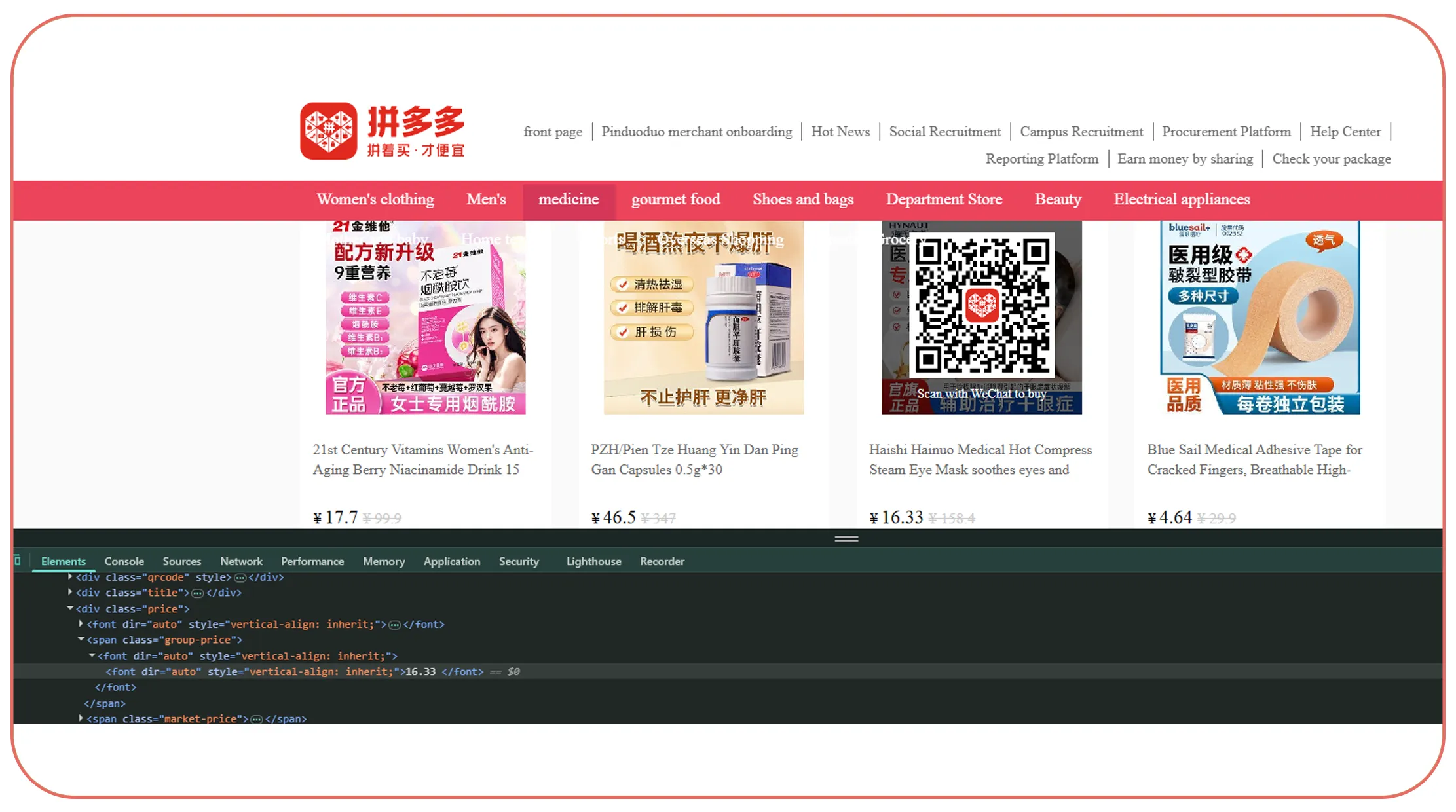Select Beauty category
This screenshot has width=1456, height=812.
coord(1058,199)
